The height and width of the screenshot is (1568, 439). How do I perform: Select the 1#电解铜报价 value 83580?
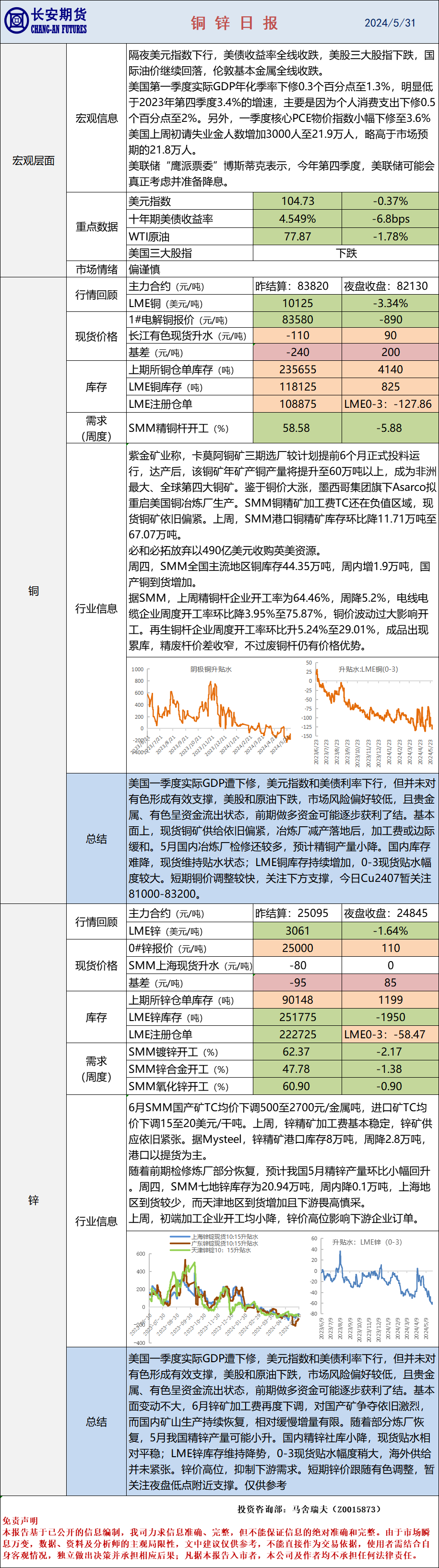coord(297,320)
